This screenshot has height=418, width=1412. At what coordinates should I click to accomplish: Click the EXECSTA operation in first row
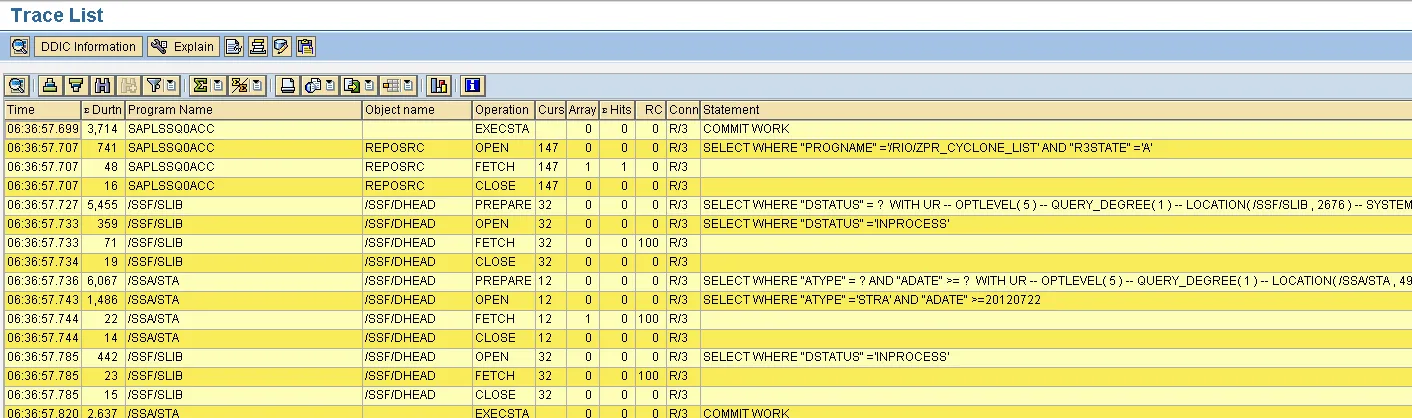coord(502,129)
